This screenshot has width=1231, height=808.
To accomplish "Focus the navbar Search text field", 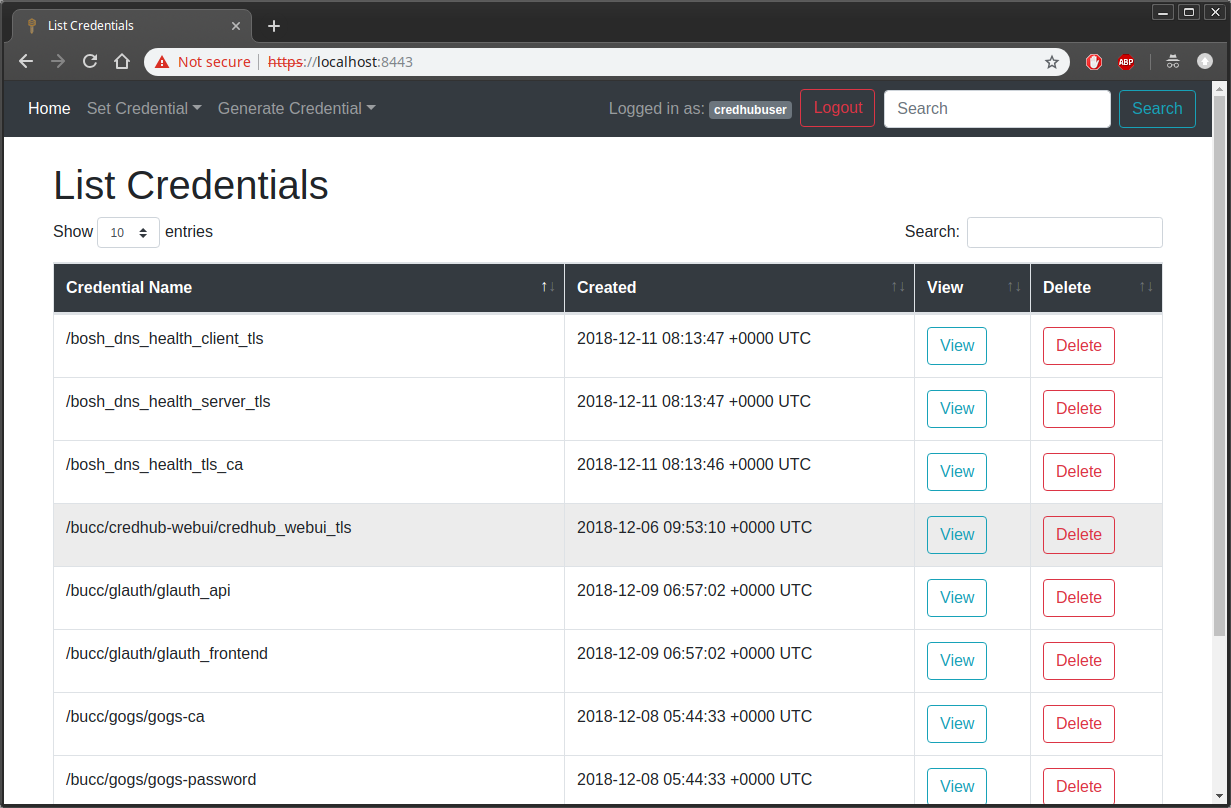I will [x=997, y=109].
